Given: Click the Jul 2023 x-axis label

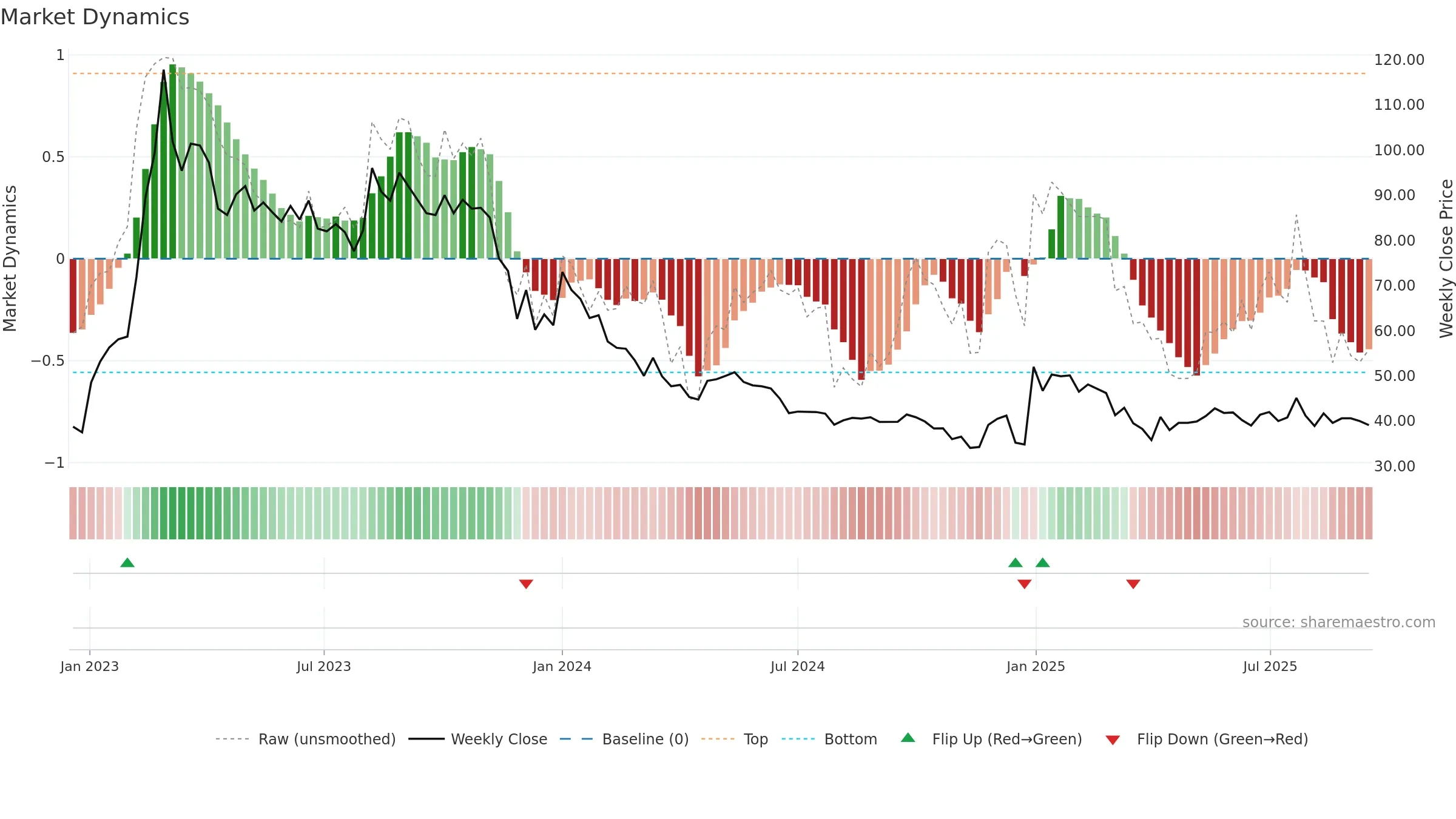Looking at the screenshot, I should tap(324, 666).
